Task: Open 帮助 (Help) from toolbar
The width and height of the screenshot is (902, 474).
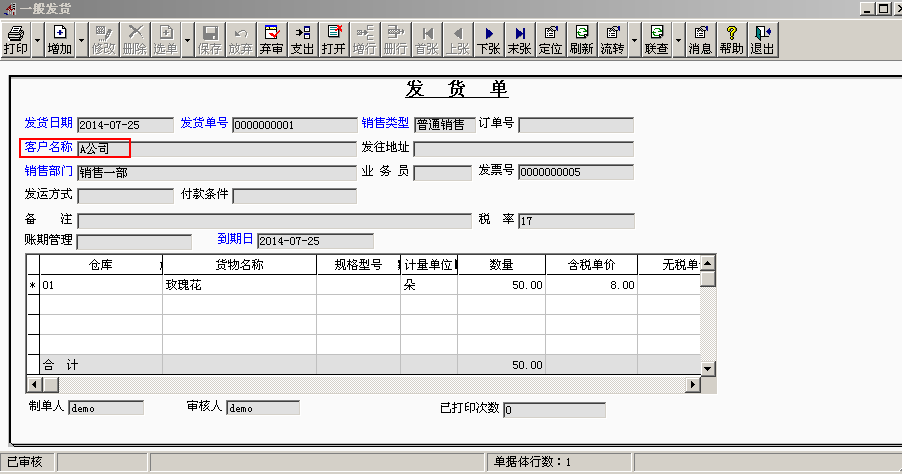Action: coord(731,40)
